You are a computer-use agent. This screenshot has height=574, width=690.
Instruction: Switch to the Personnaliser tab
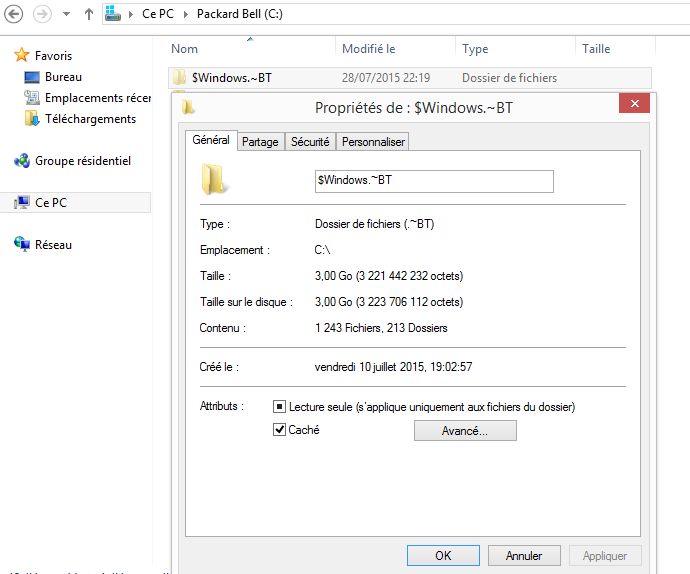[x=373, y=142]
